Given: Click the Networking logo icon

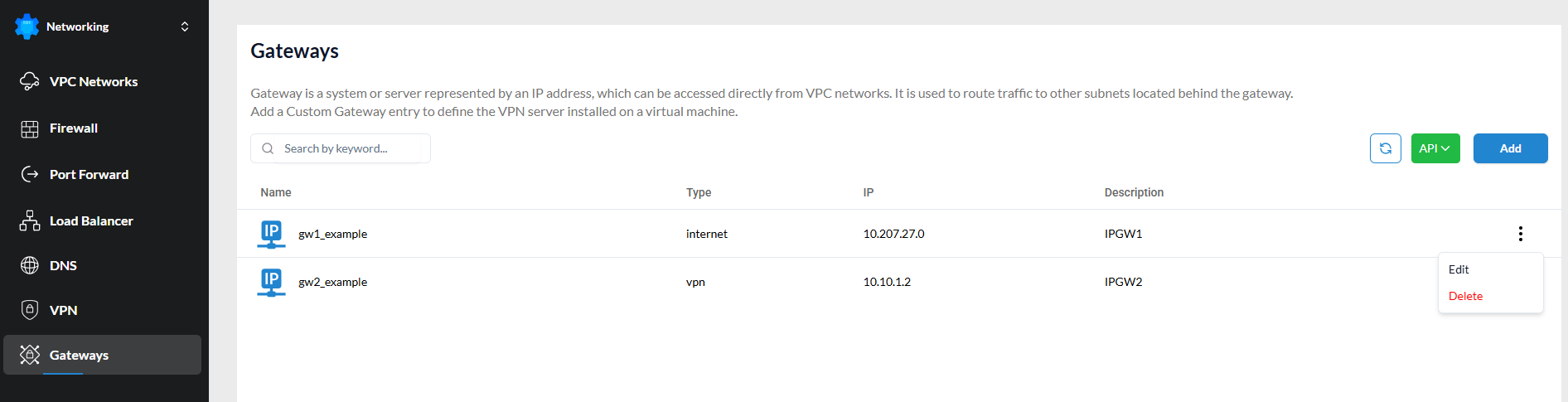Looking at the screenshot, I should pyautogui.click(x=27, y=27).
